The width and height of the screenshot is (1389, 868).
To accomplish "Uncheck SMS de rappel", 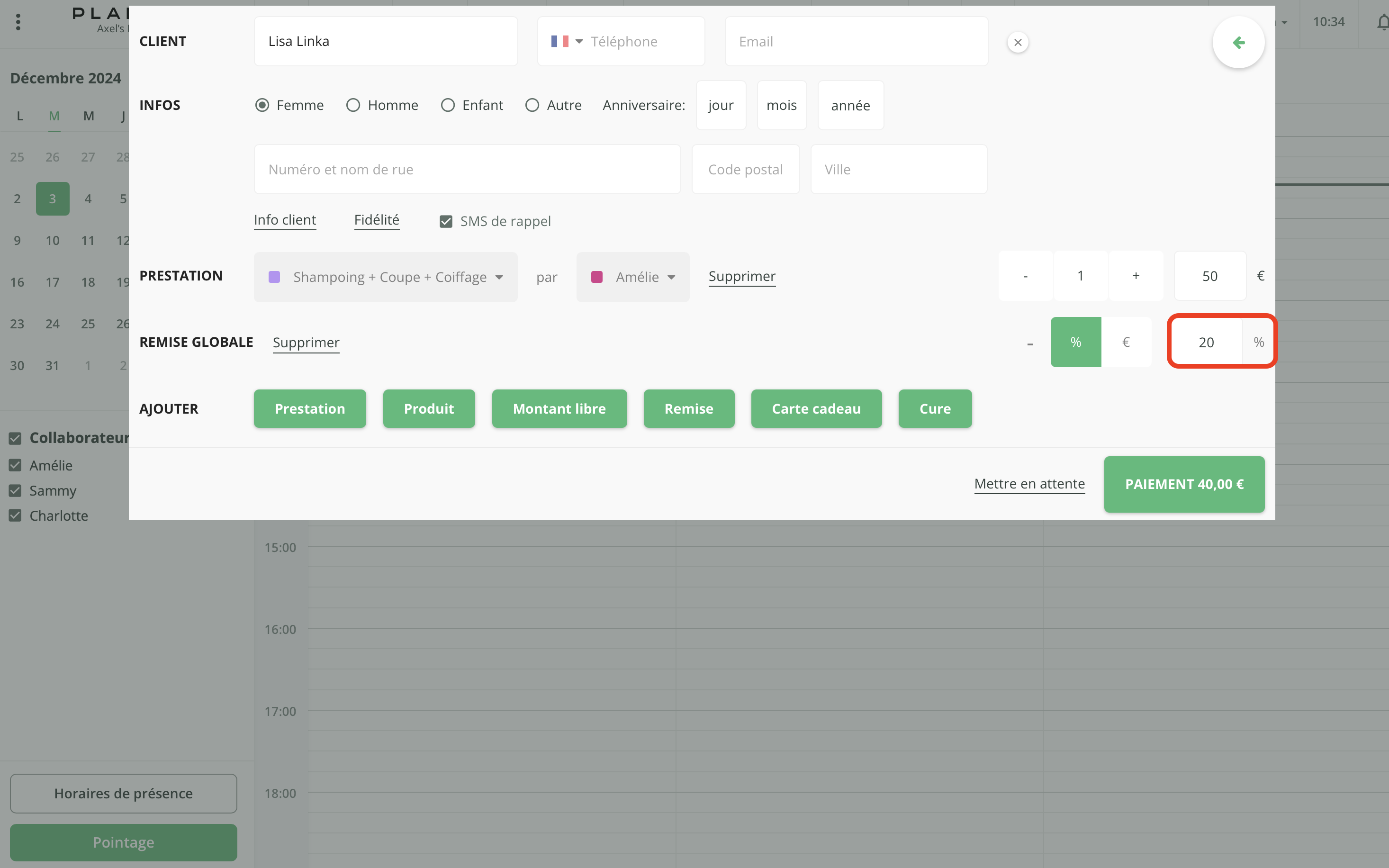I will click(x=446, y=221).
